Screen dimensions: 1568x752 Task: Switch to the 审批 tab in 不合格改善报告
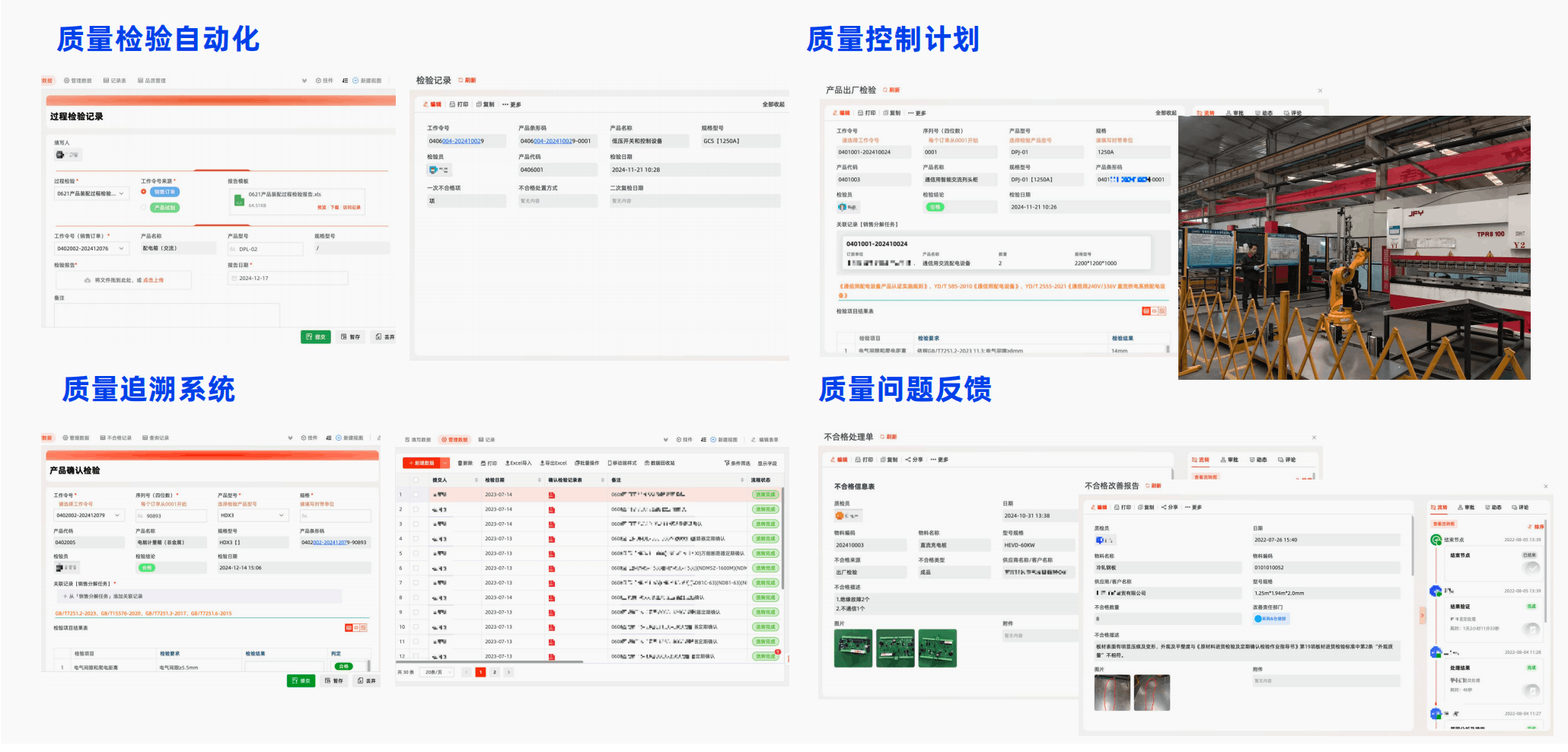[x=1466, y=507]
